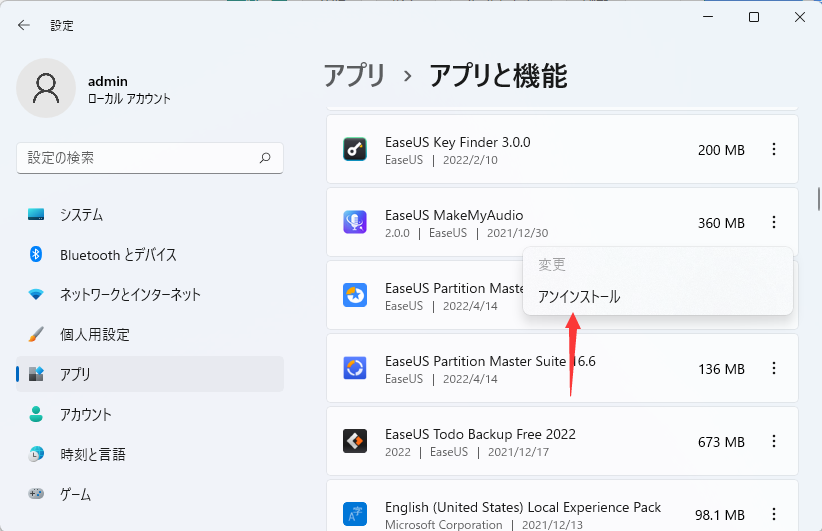Viewport: 822px width, 531px height.
Task: Open 個人用設定 section
Action: [x=150, y=334]
